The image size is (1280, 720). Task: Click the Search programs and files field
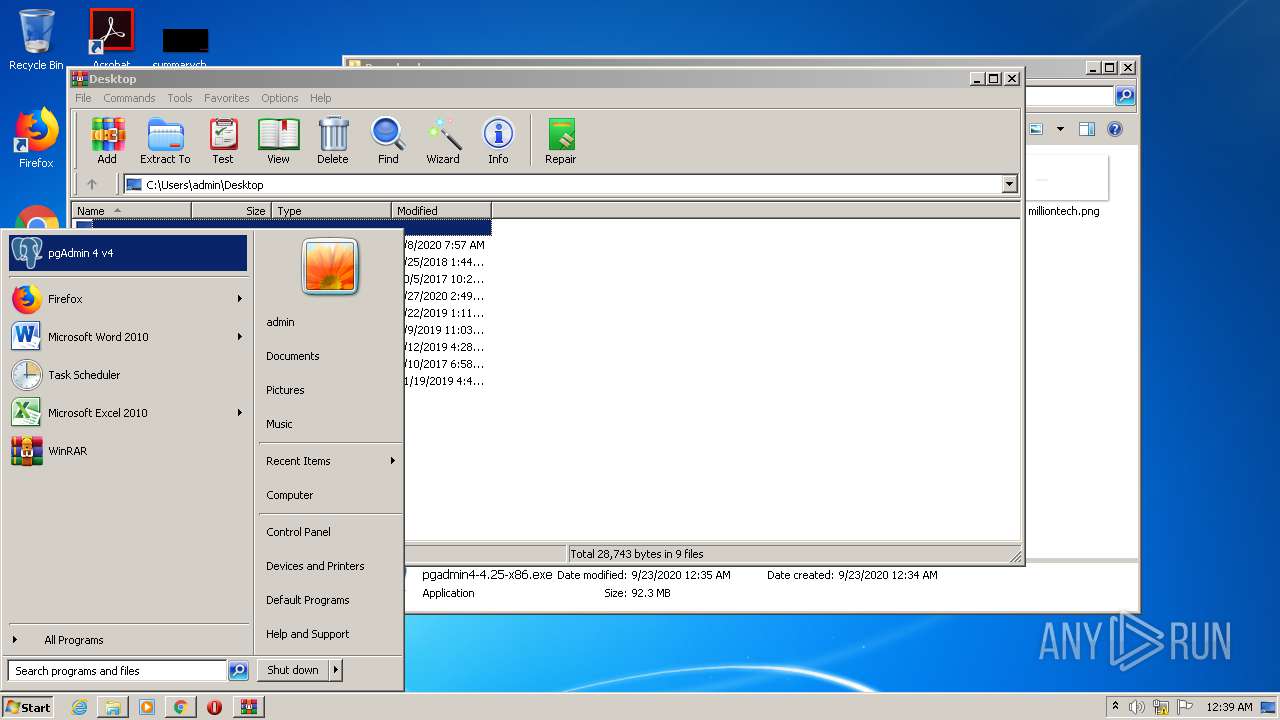coord(118,671)
